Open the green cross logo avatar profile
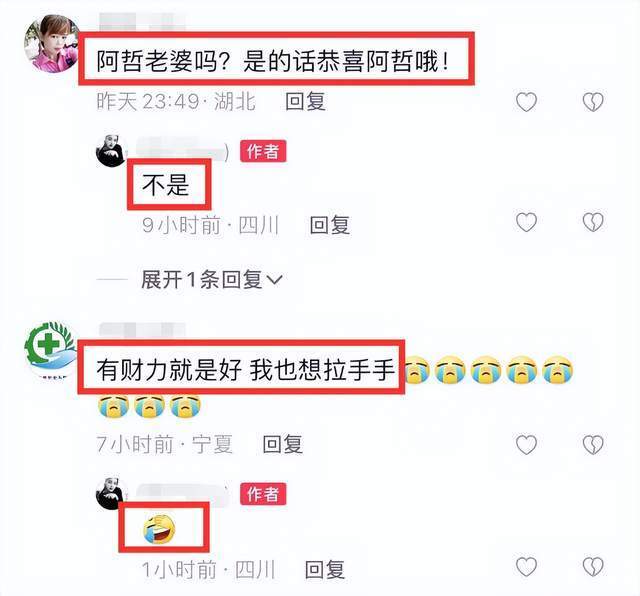The width and height of the screenshot is (640, 596). (51, 351)
